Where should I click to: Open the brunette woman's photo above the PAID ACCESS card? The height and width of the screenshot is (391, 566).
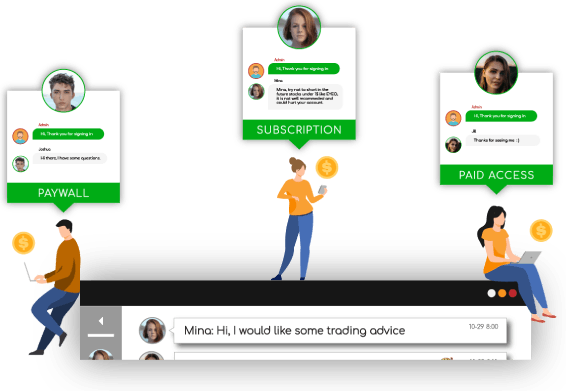[x=496, y=73]
